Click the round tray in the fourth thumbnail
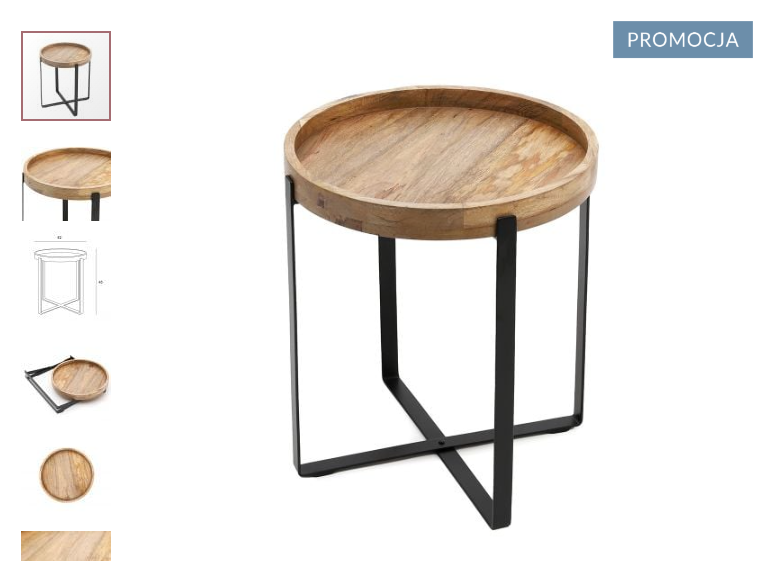Image resolution: width=779 pixels, height=586 pixels. coord(80,380)
